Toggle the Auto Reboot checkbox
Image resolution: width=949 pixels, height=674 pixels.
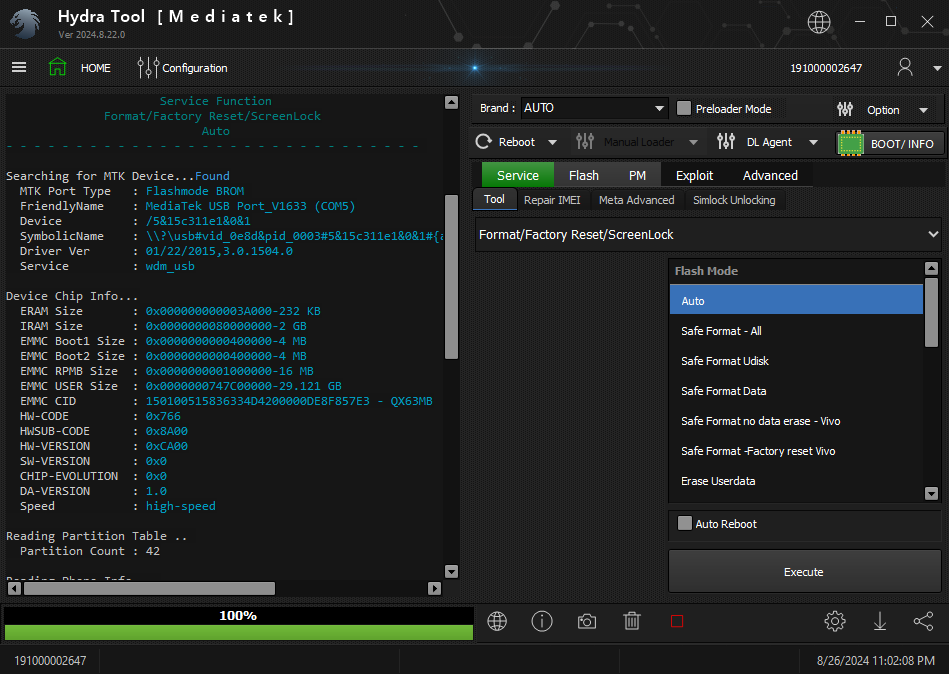[x=685, y=523]
